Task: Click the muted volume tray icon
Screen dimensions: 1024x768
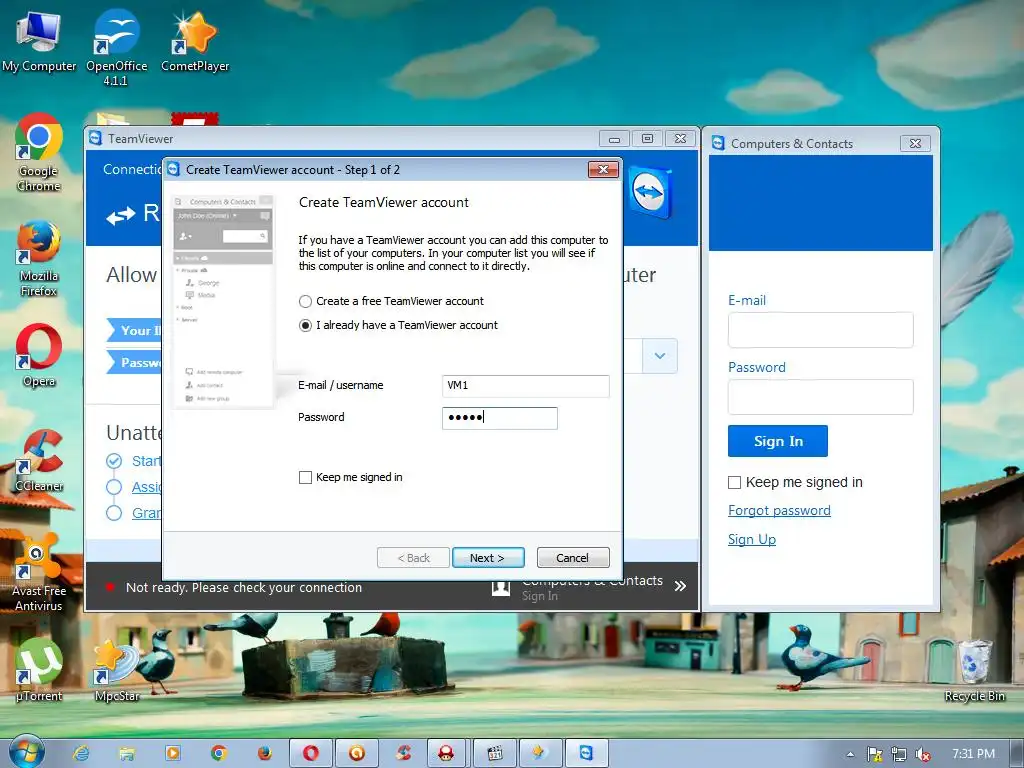Action: pyautogui.click(x=922, y=754)
